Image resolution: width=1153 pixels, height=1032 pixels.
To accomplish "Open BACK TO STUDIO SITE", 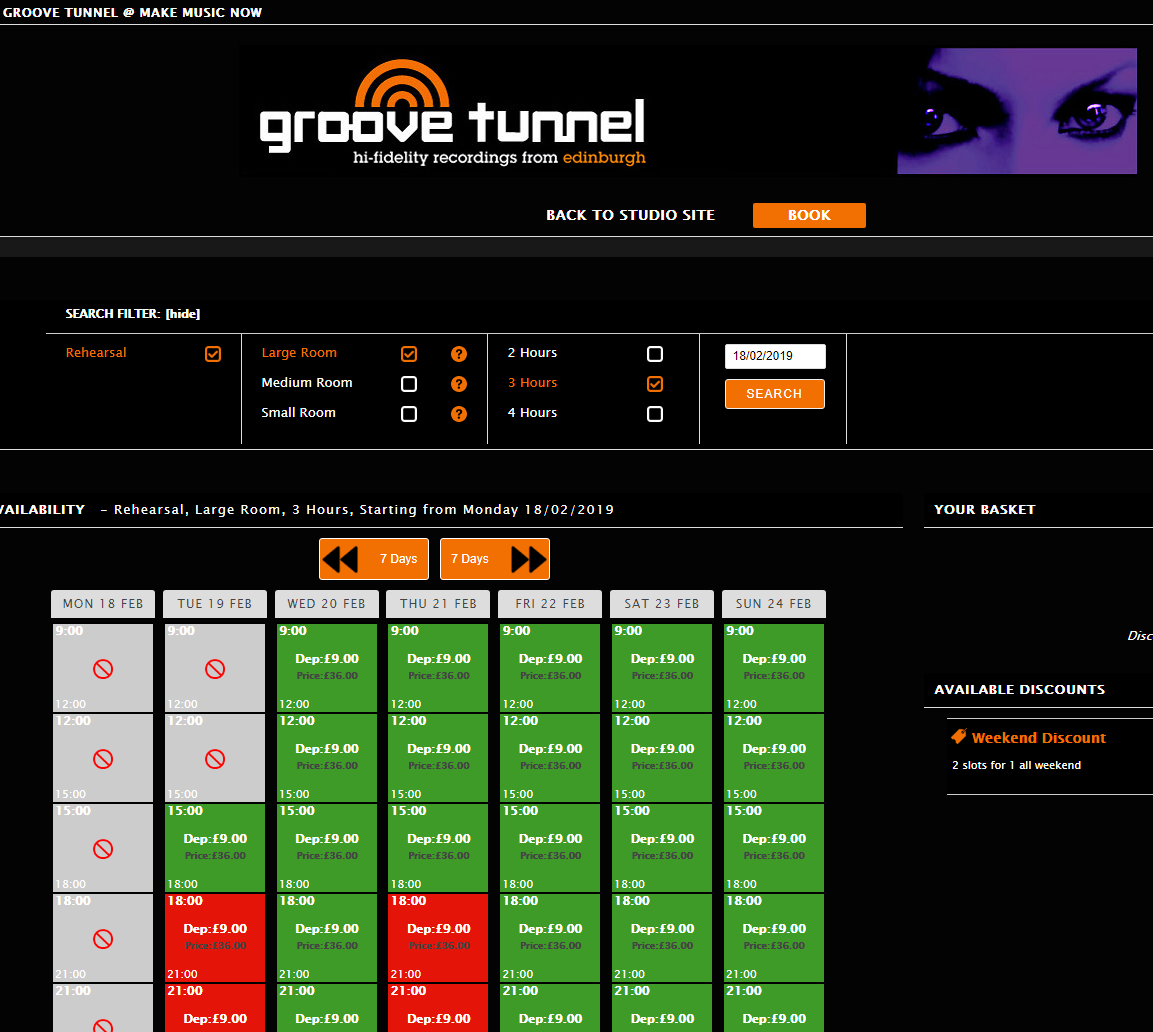I will (630, 215).
